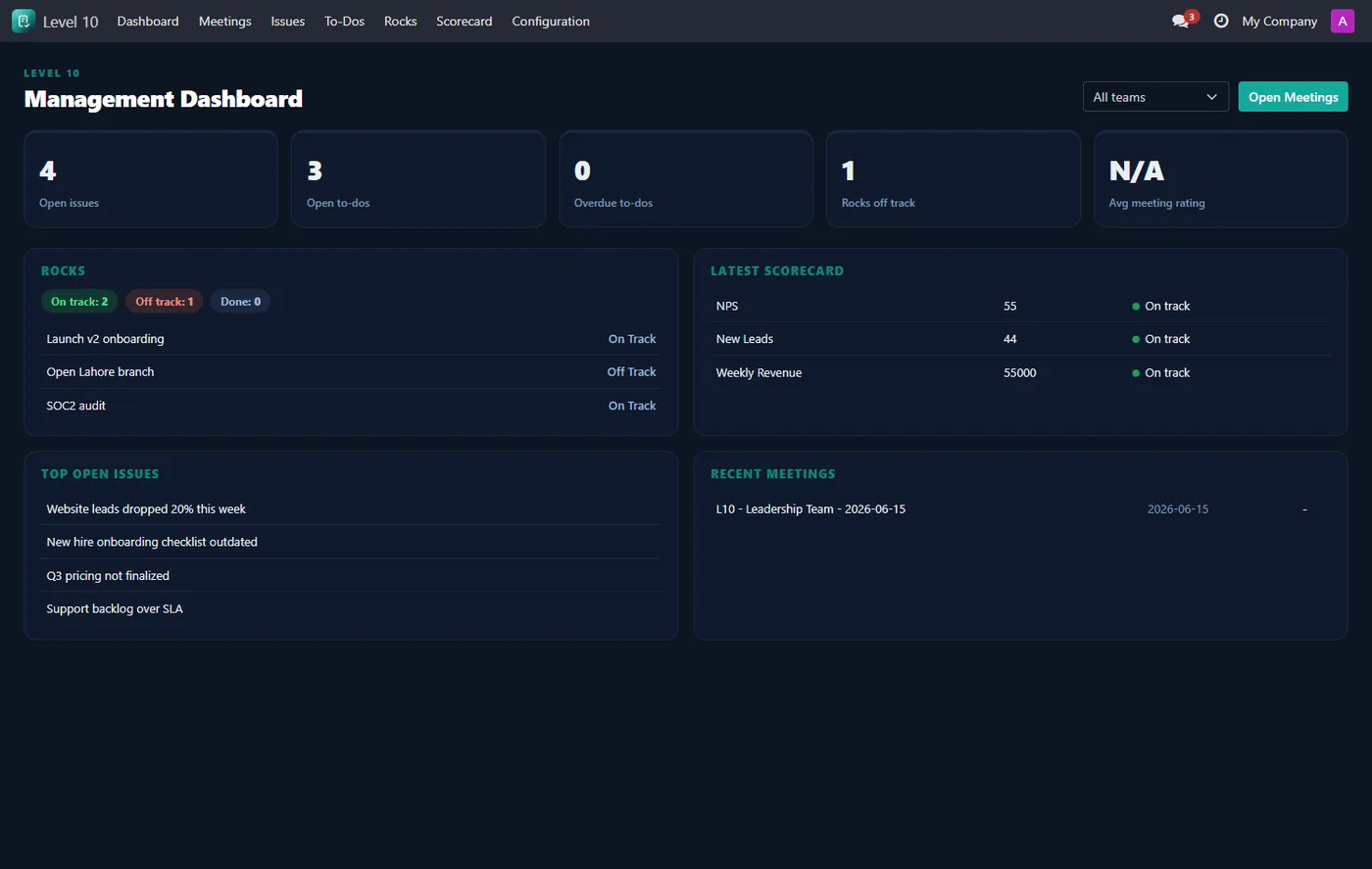The width and height of the screenshot is (1372, 869).
Task: Open issue "Support backlog over SLA"
Action: pos(351,608)
